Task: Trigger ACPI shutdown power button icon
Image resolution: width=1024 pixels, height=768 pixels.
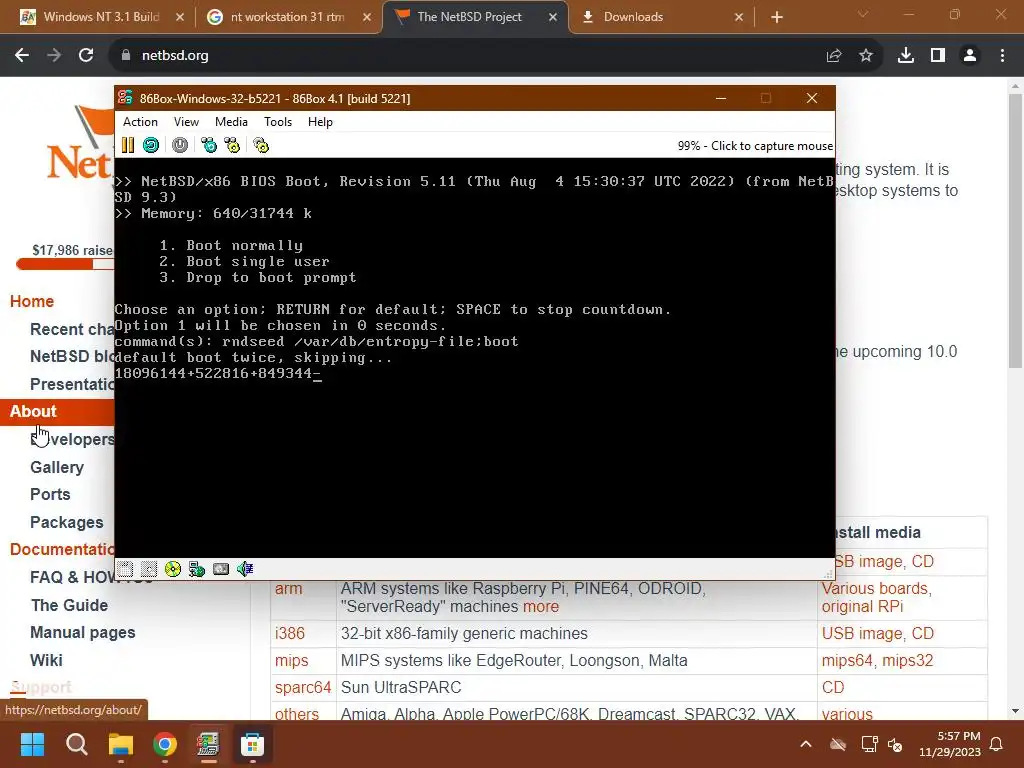Action: tap(180, 145)
